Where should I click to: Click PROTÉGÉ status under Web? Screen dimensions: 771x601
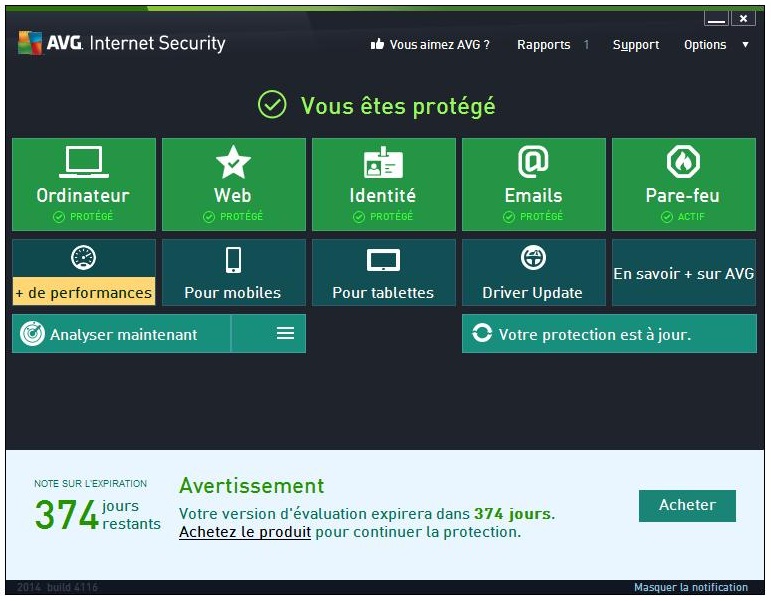coord(234,216)
